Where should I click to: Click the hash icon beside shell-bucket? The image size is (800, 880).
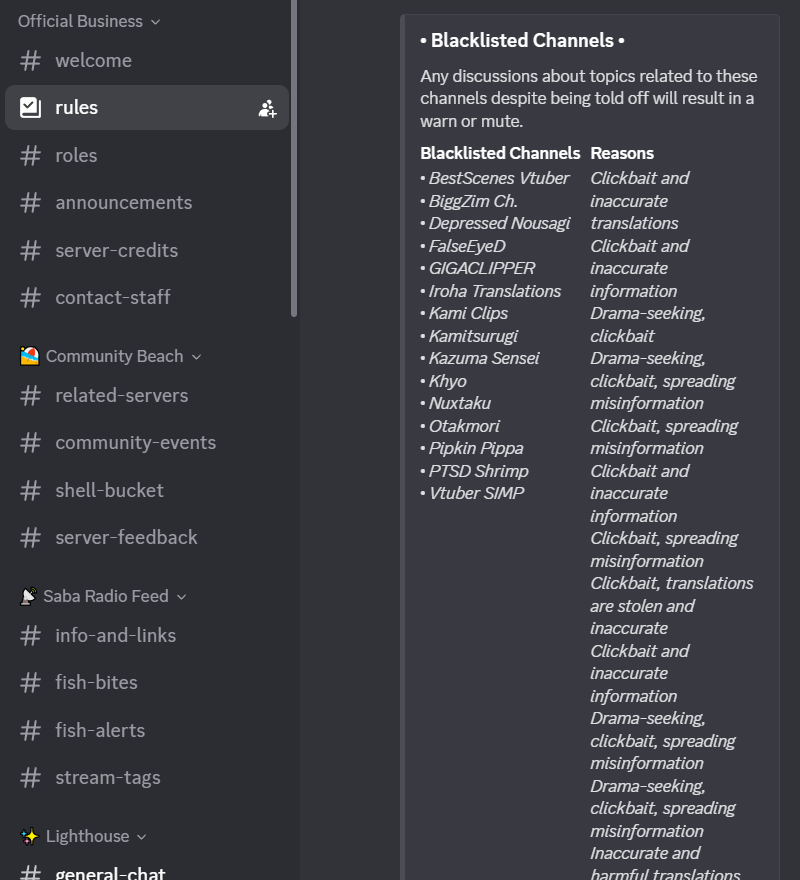coord(31,491)
